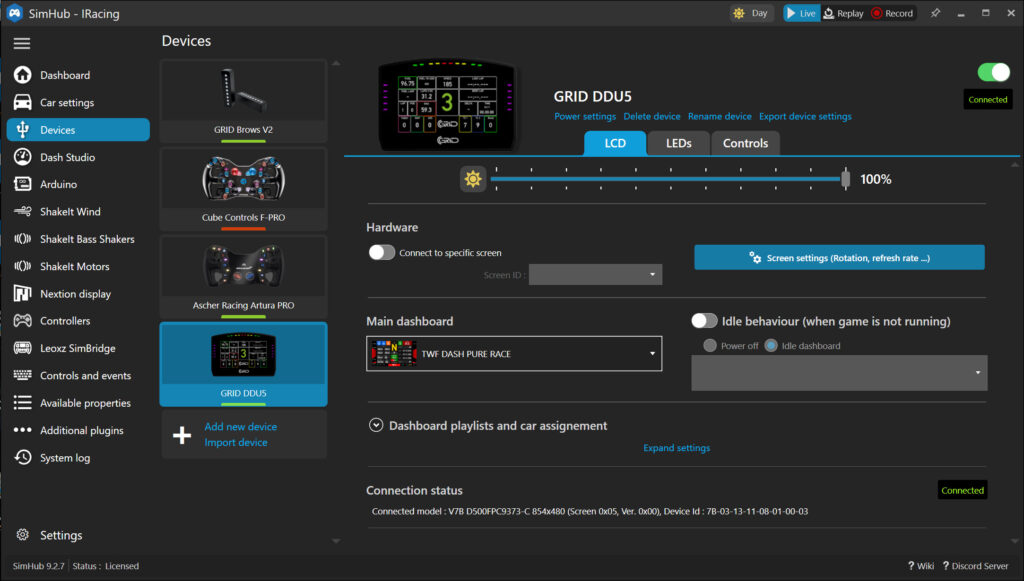
Task: Click the Connected status badge under toggle
Action: (987, 99)
